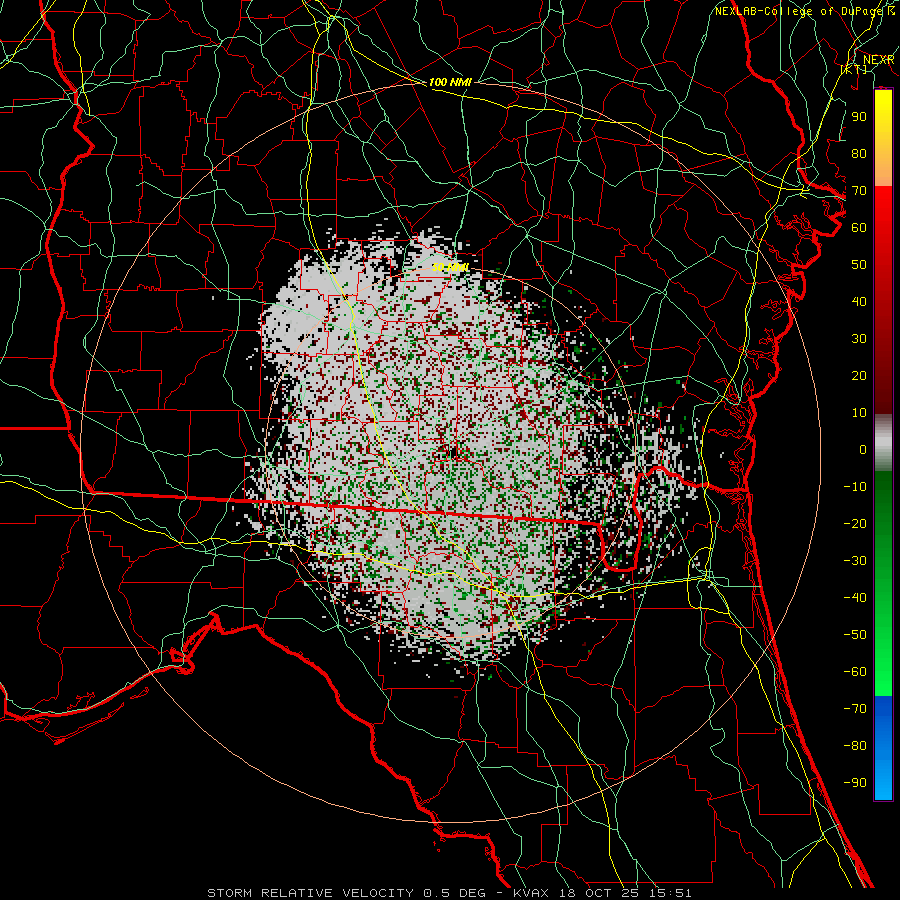The width and height of the screenshot is (900, 900).
Task: Select the 10 value on velocity scale
Action: click(859, 413)
